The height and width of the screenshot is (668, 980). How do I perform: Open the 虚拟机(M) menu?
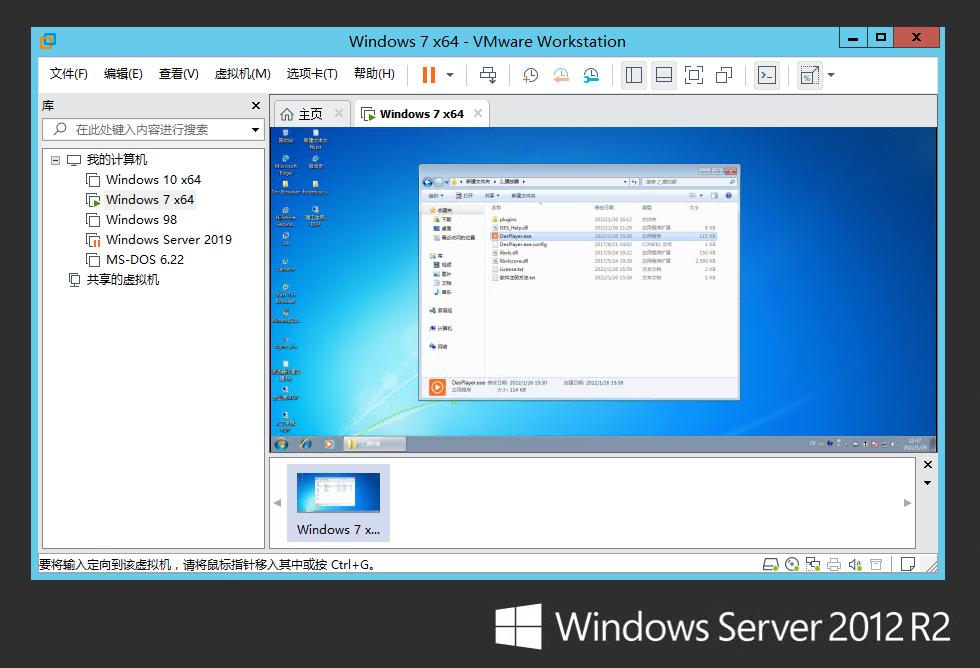(242, 74)
